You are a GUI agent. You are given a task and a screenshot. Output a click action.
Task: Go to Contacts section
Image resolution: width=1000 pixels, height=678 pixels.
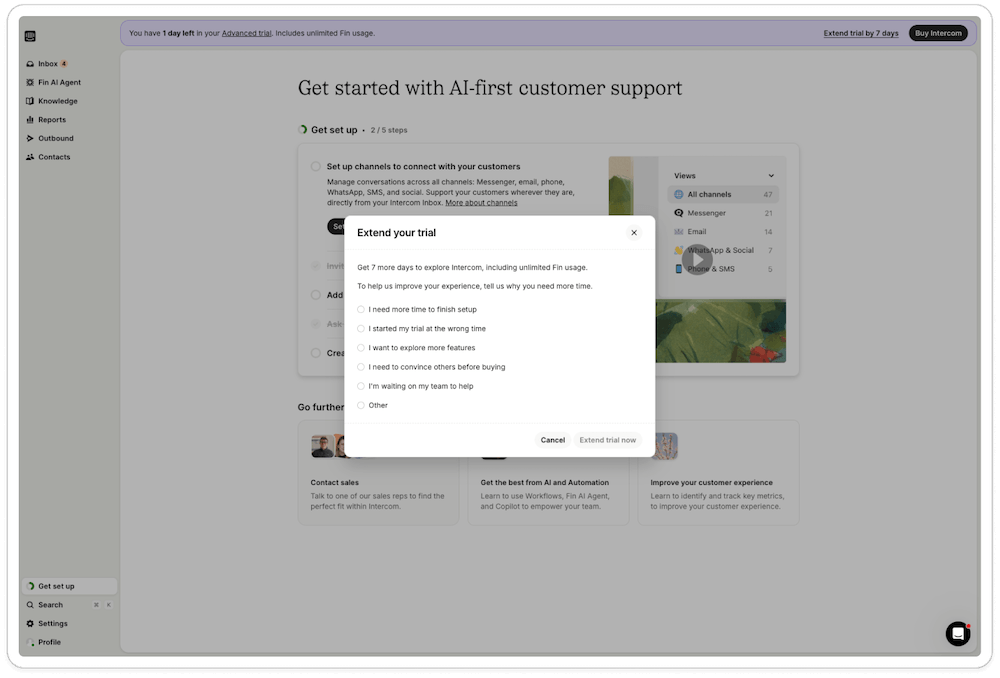[x=68, y=157]
